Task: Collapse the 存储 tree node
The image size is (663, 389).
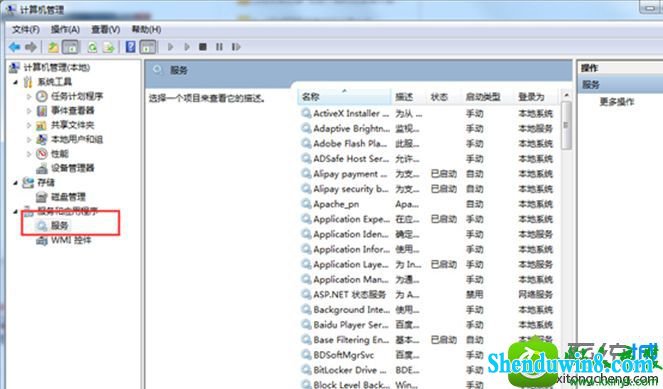Action: tap(15, 183)
